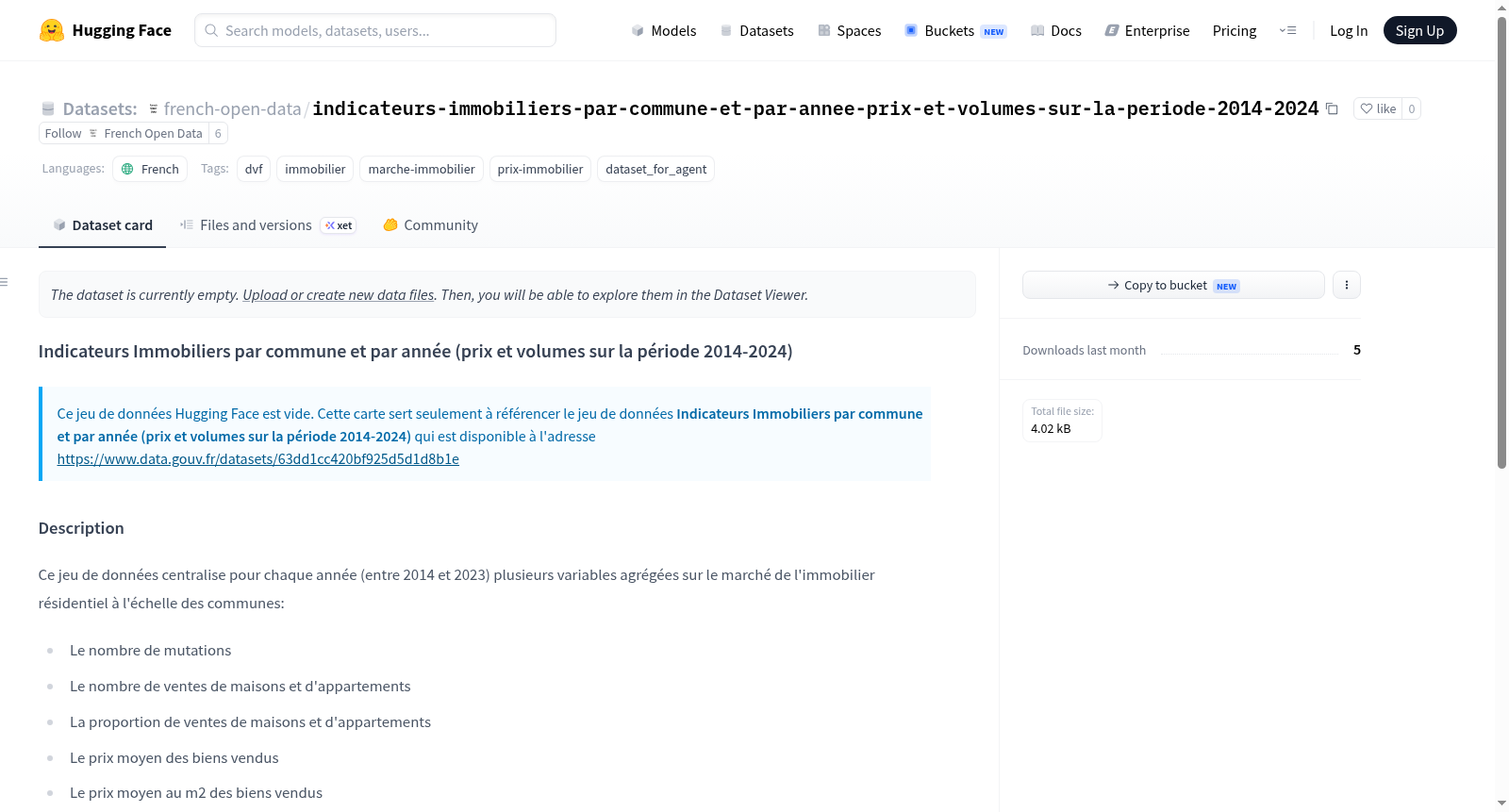Click the Enterprise icon in navbar
The height and width of the screenshot is (812, 1509).
tap(1112, 30)
